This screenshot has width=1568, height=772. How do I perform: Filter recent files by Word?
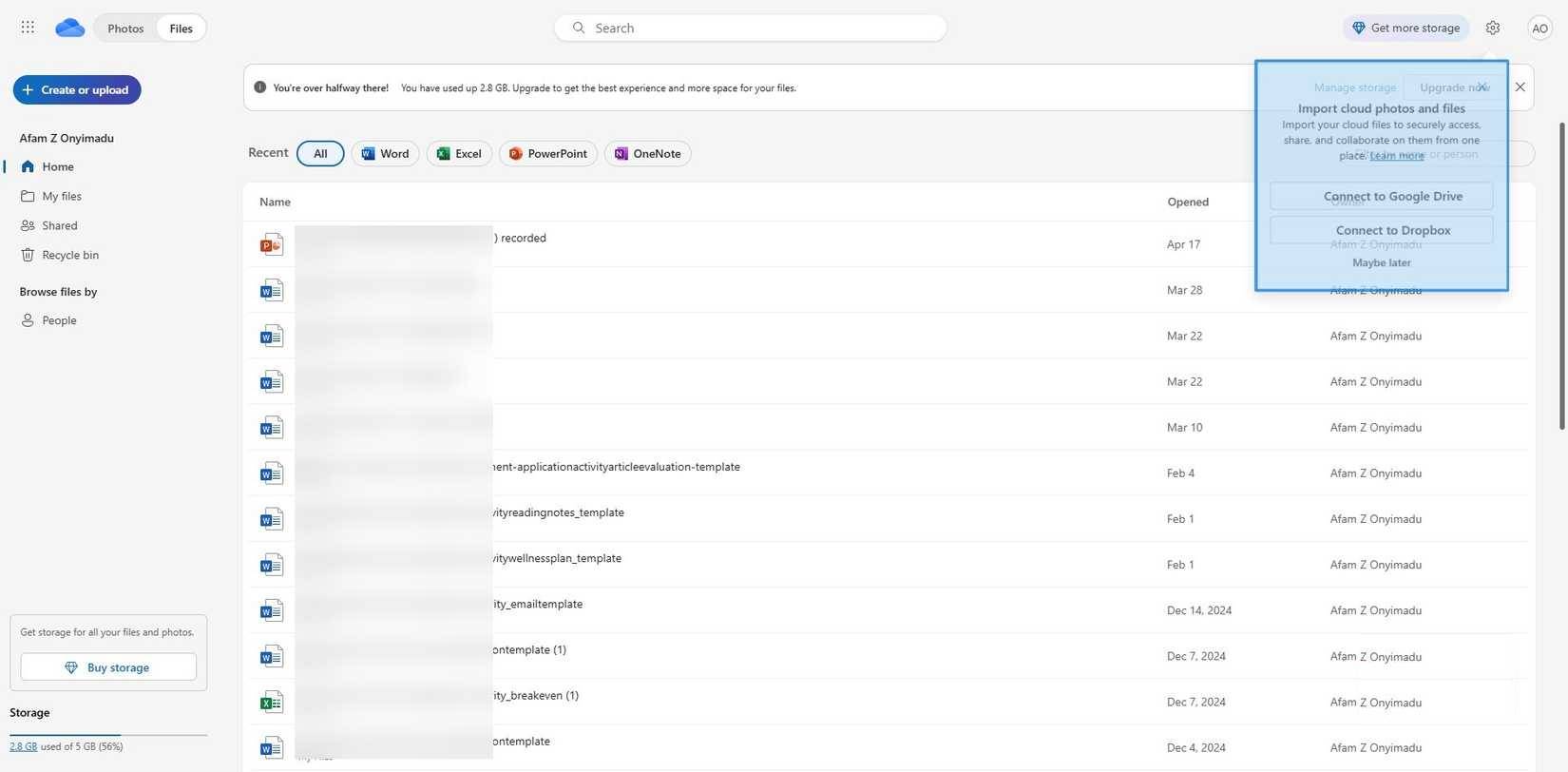385,154
